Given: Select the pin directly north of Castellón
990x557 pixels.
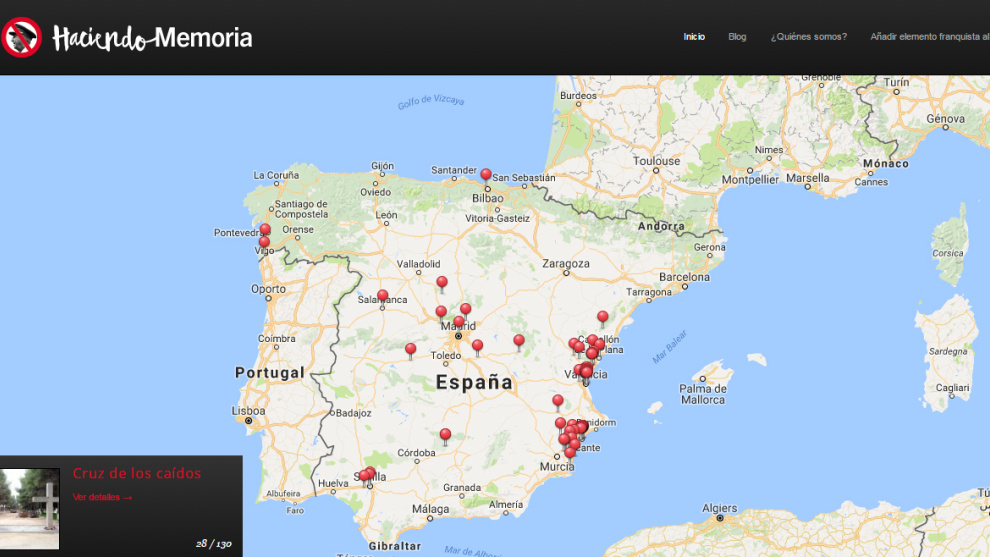Looking at the screenshot, I should click(x=602, y=317).
